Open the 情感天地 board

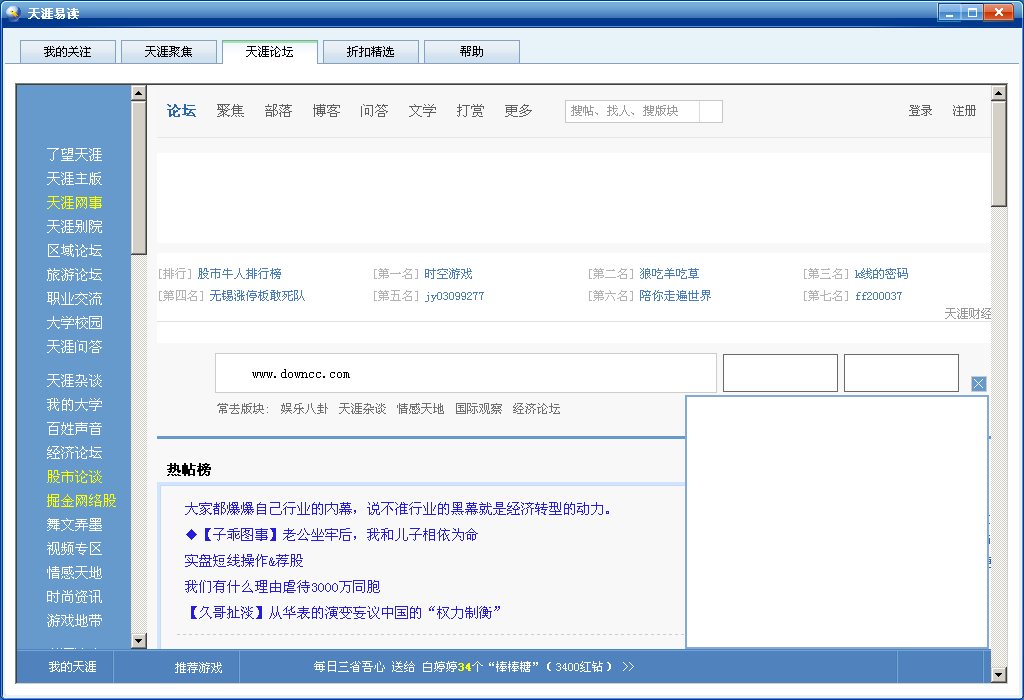pyautogui.click(x=74, y=572)
